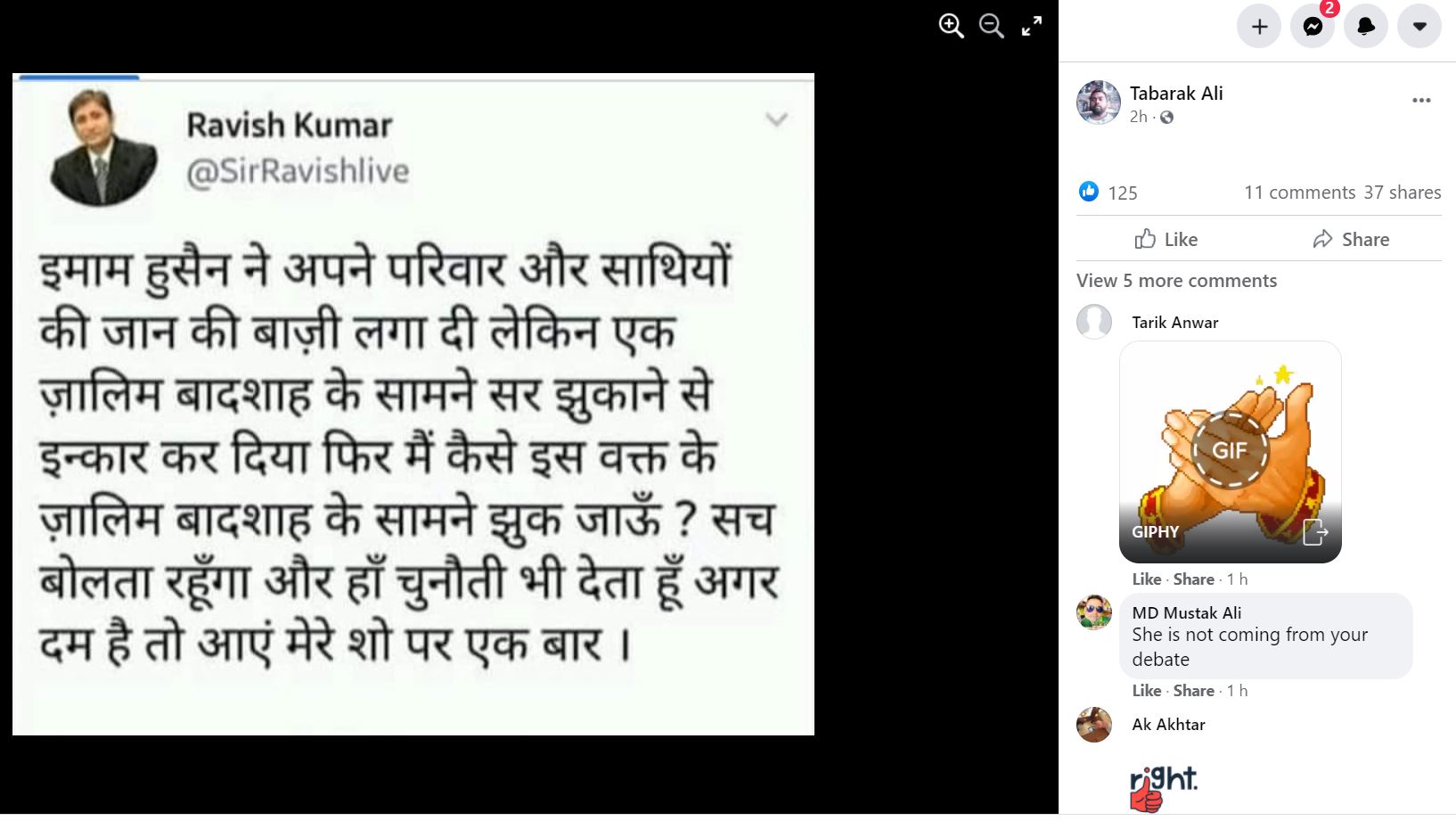Open post options three-dot menu
Screen dimensions: 1456x821
coord(1421,101)
